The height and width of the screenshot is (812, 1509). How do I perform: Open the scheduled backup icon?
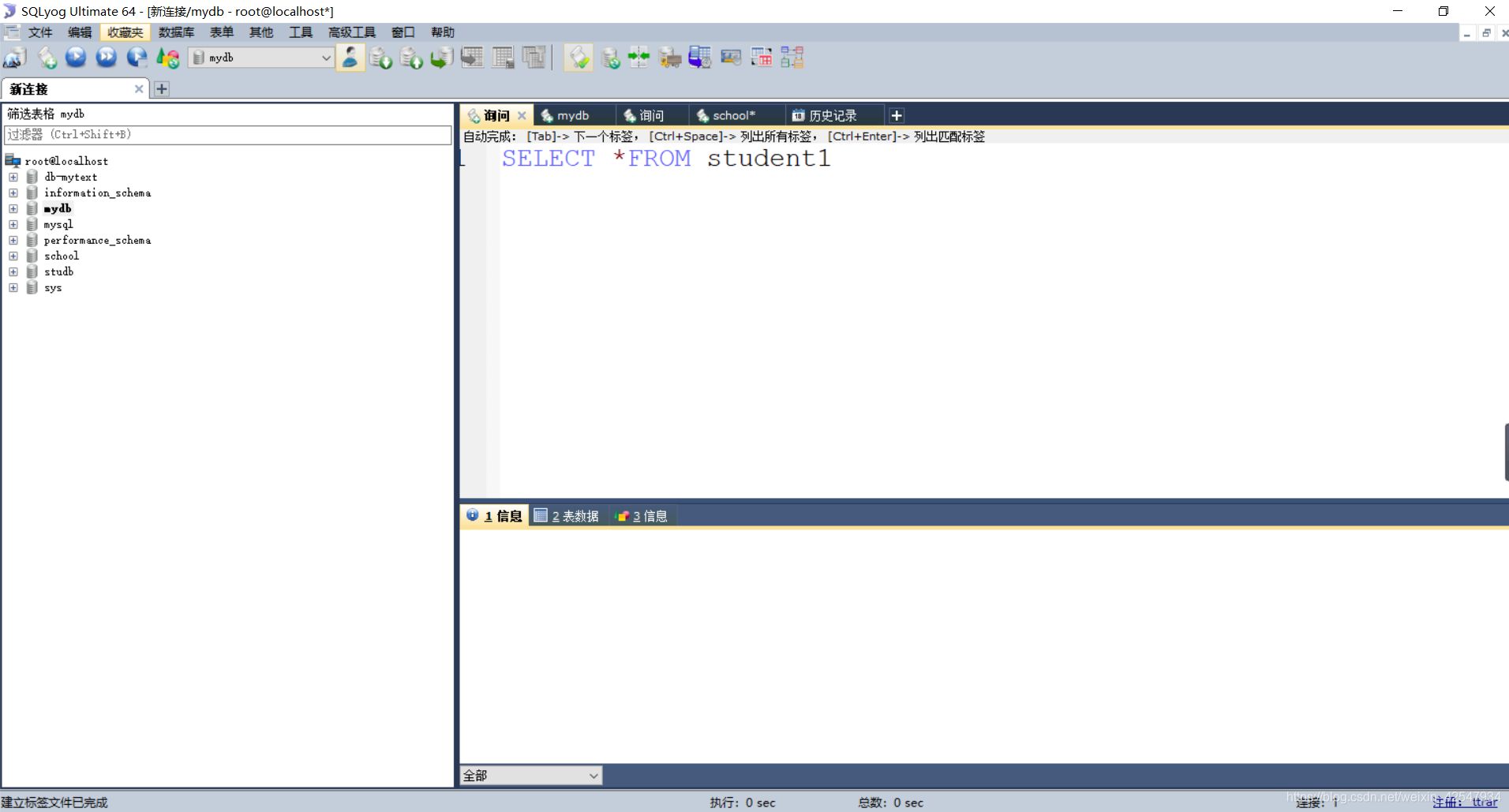[x=700, y=58]
